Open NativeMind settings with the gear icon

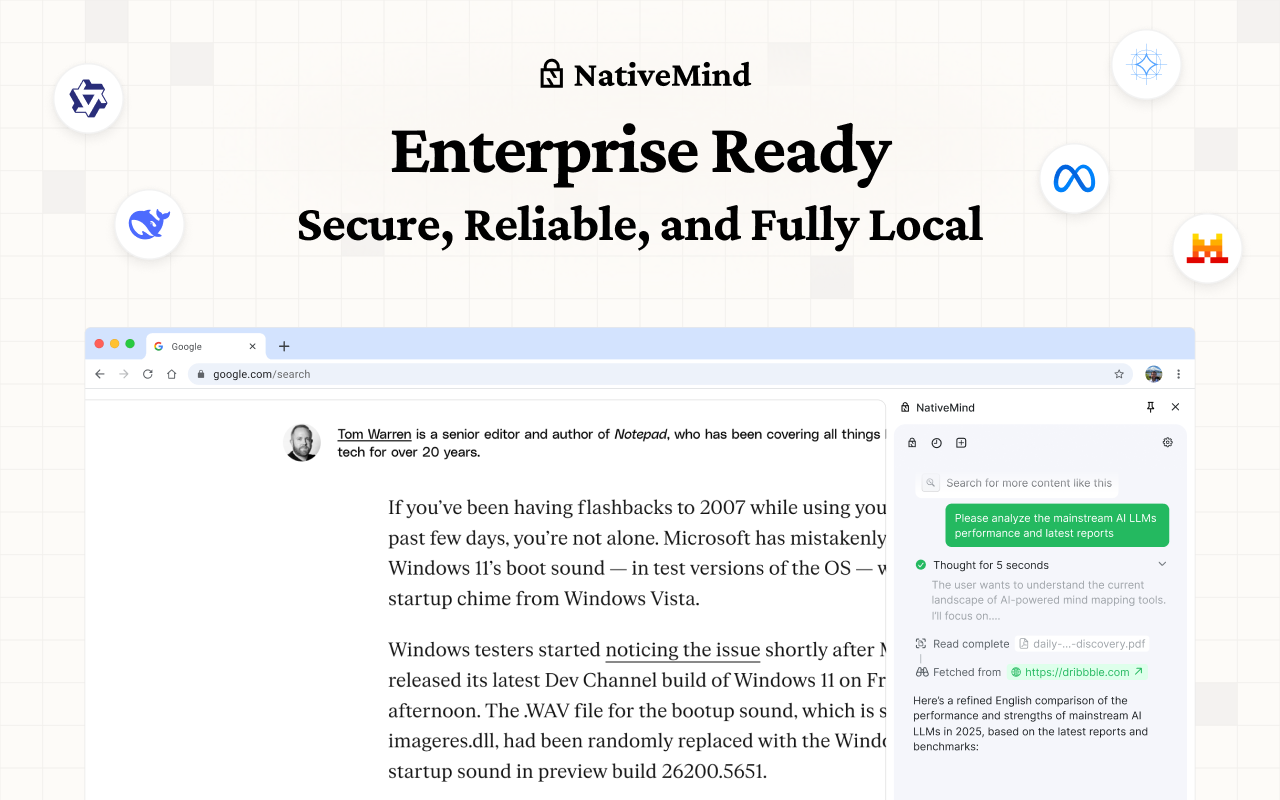(x=1167, y=442)
